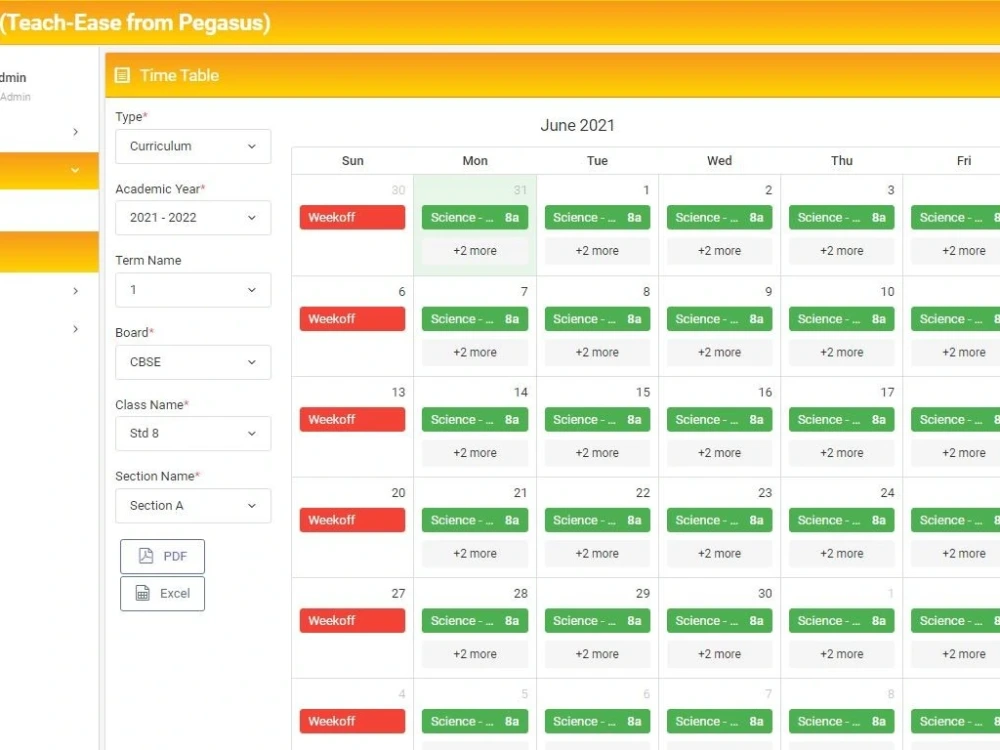Show +2 more events on June 7
Viewport: 1000px width, 750px height.
(x=474, y=352)
